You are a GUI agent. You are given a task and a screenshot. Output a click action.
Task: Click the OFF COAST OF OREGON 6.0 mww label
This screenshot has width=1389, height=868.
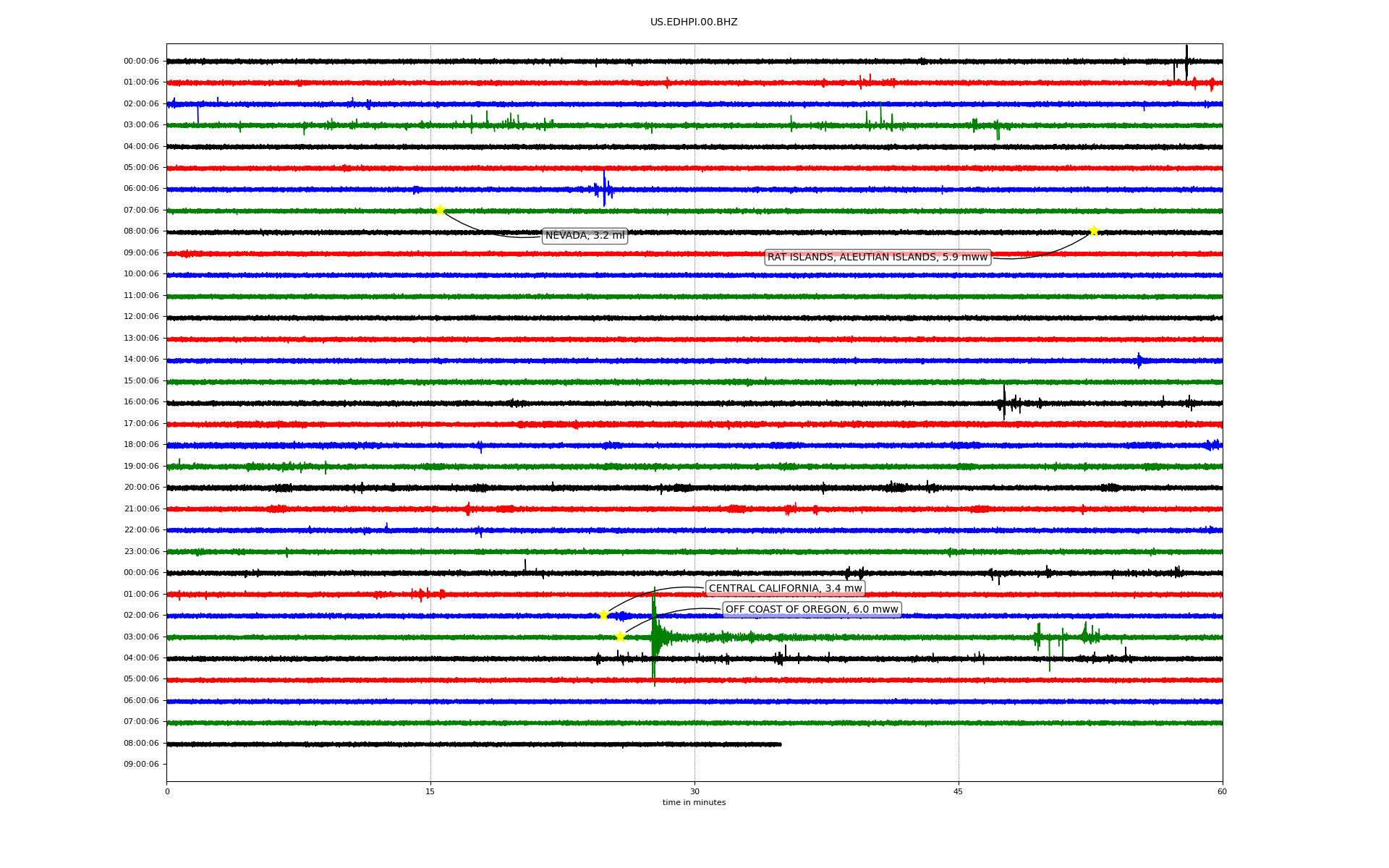(x=812, y=609)
